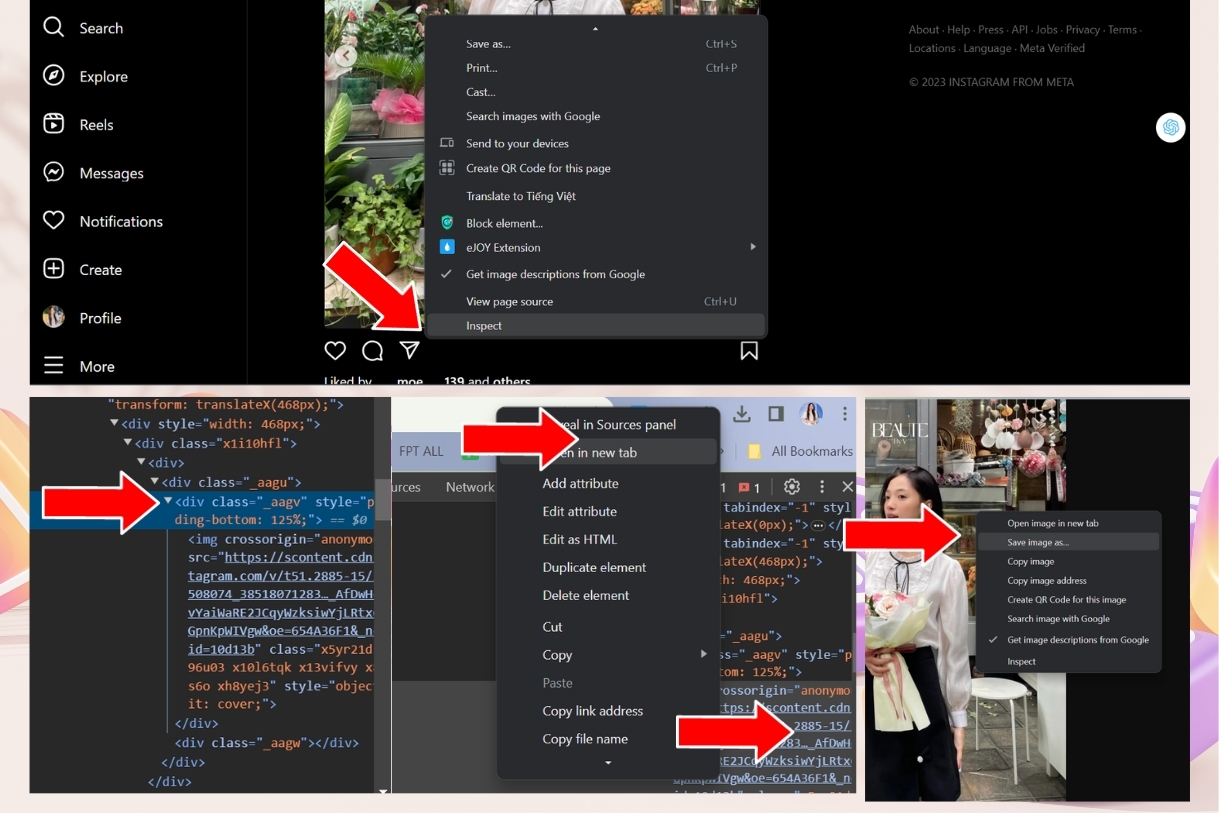
Task: Collapse the selected div class _aagv node
Action: coord(168,501)
